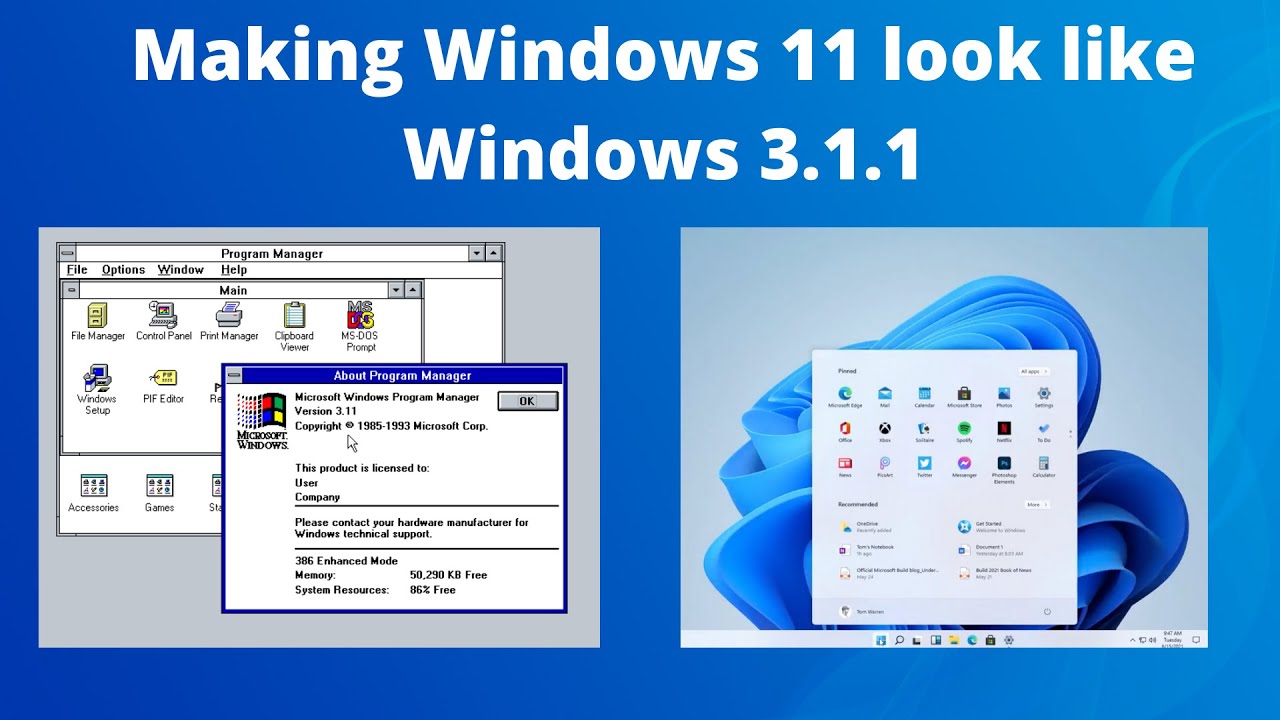
Task: Click Tom Warren user account
Action: coord(863,611)
